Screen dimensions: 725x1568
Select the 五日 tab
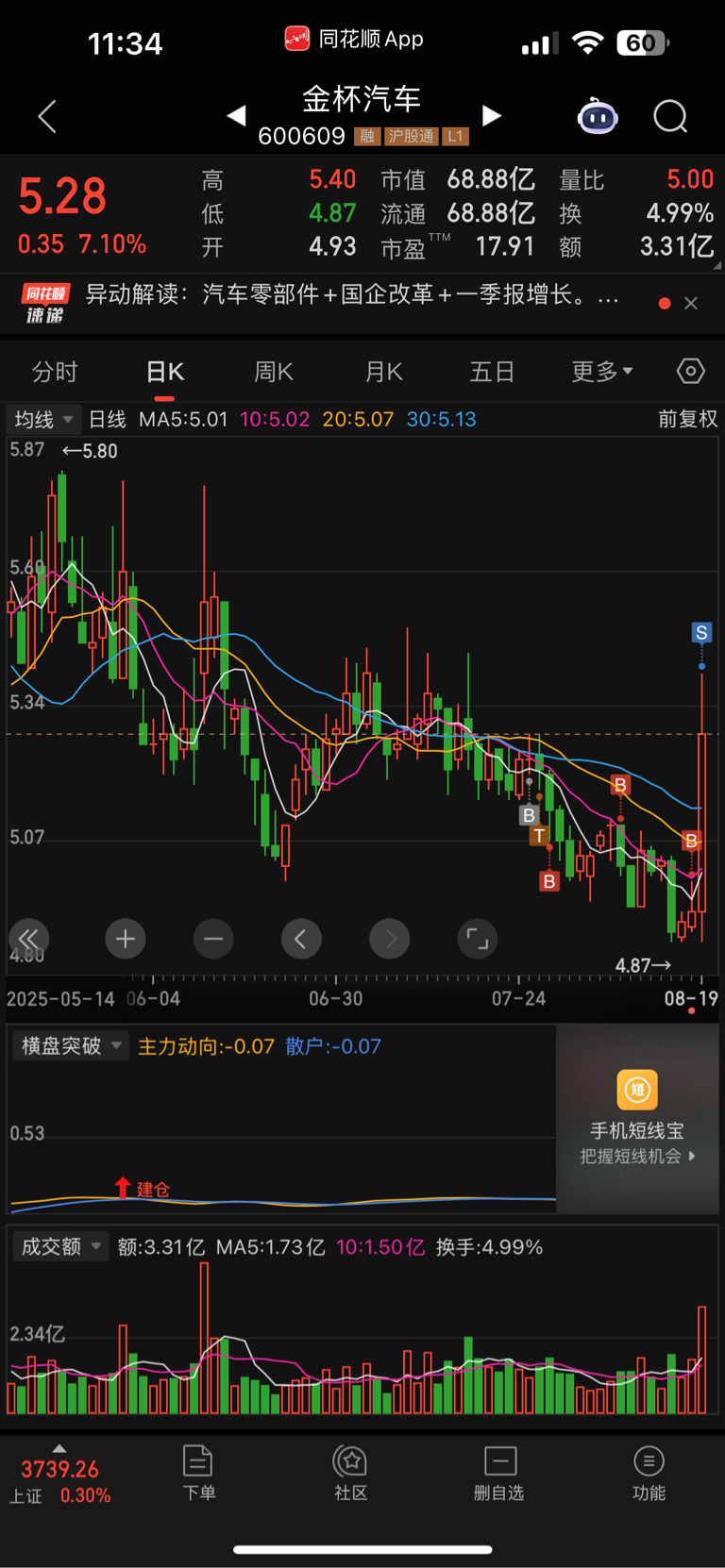[x=492, y=372]
